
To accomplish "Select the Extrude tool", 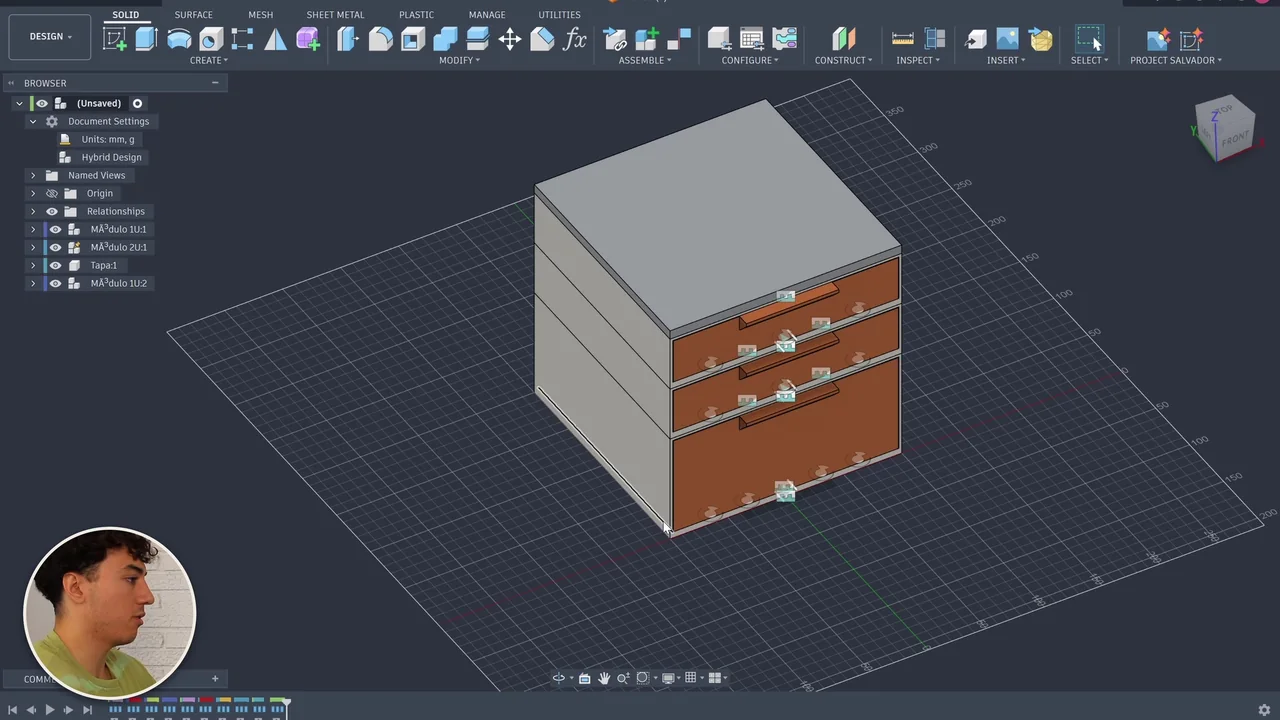I will click(x=147, y=39).
